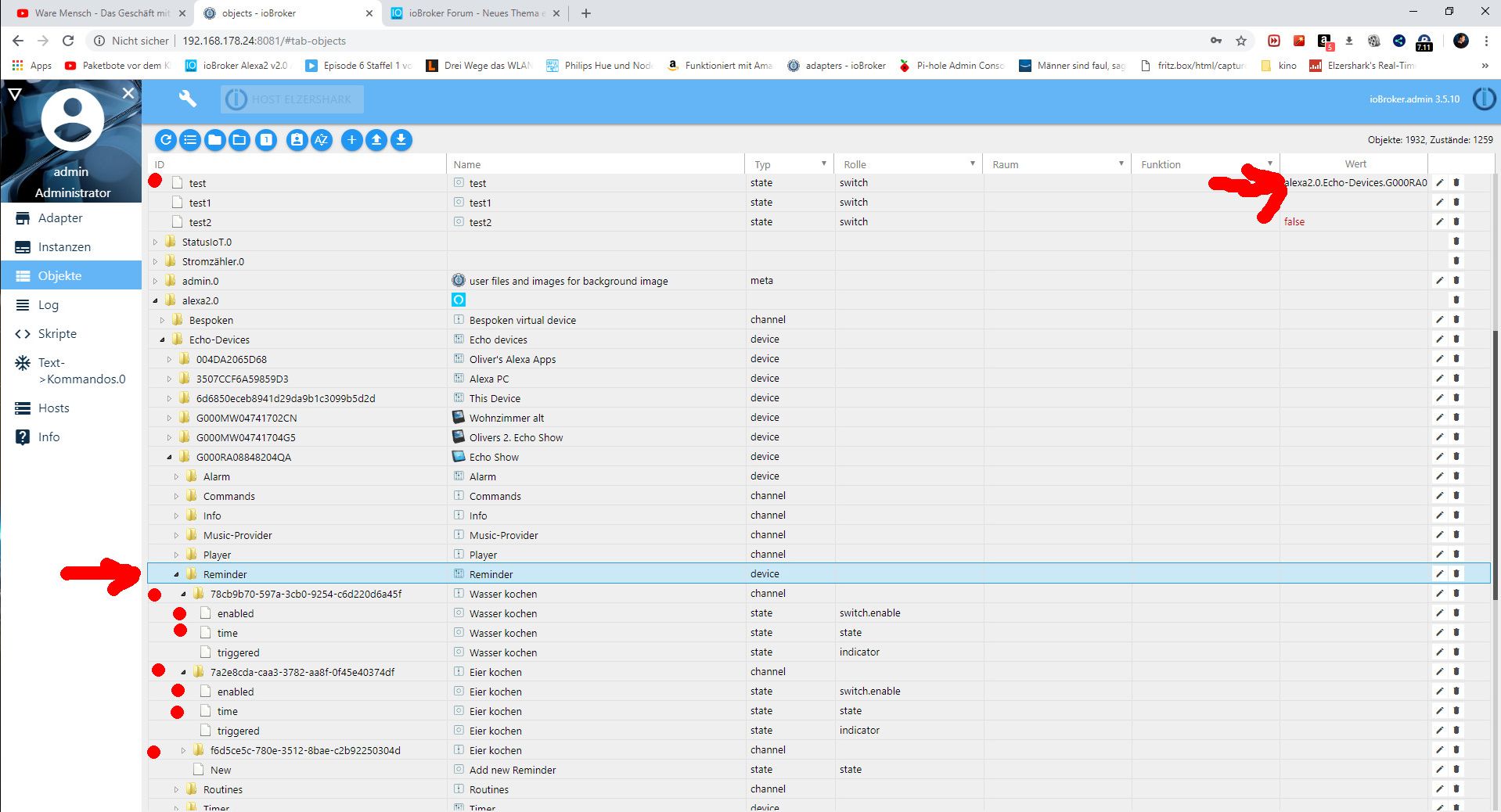
Task: Open the Rolle filter dropdown
Action: (972, 163)
